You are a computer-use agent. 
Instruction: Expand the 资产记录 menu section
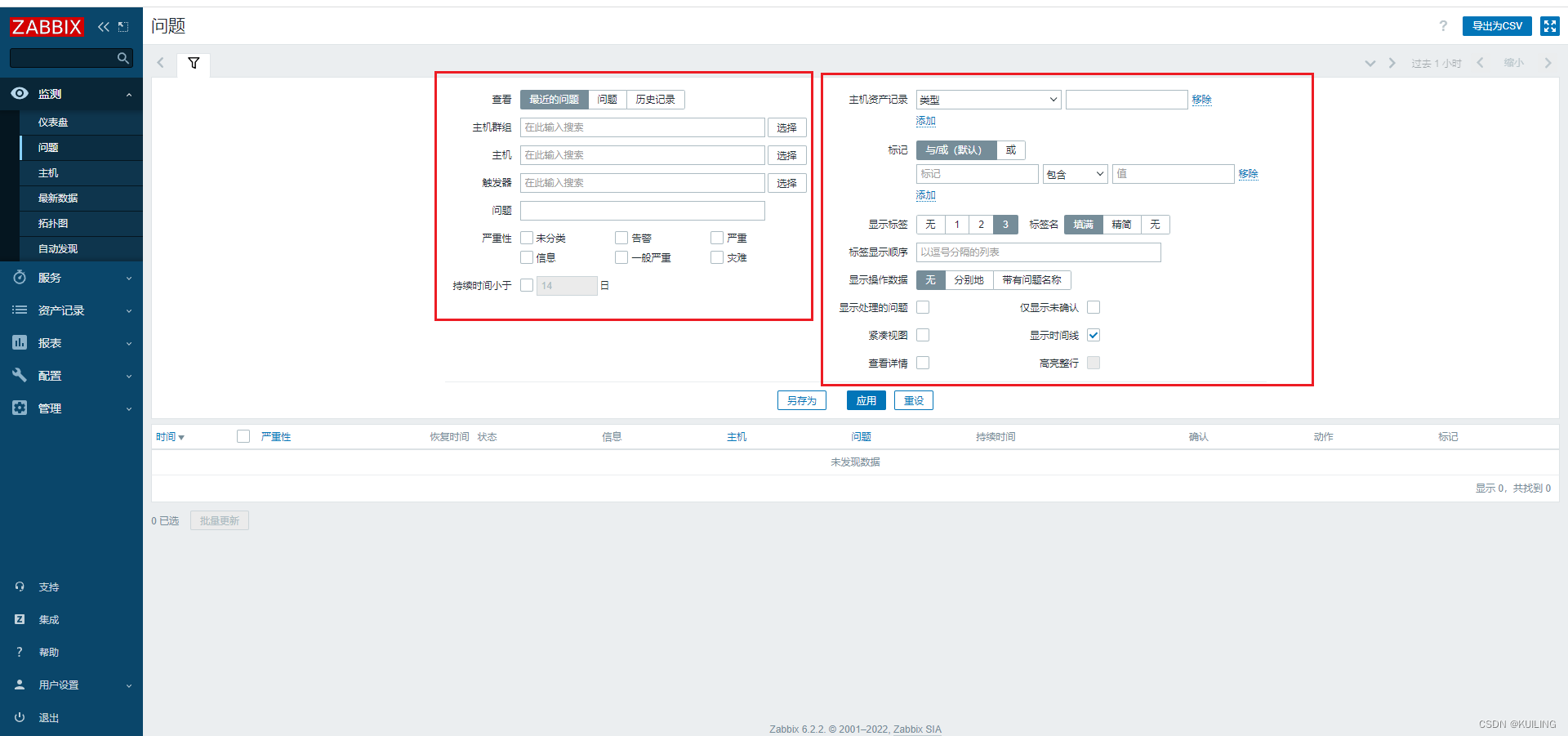(x=129, y=311)
